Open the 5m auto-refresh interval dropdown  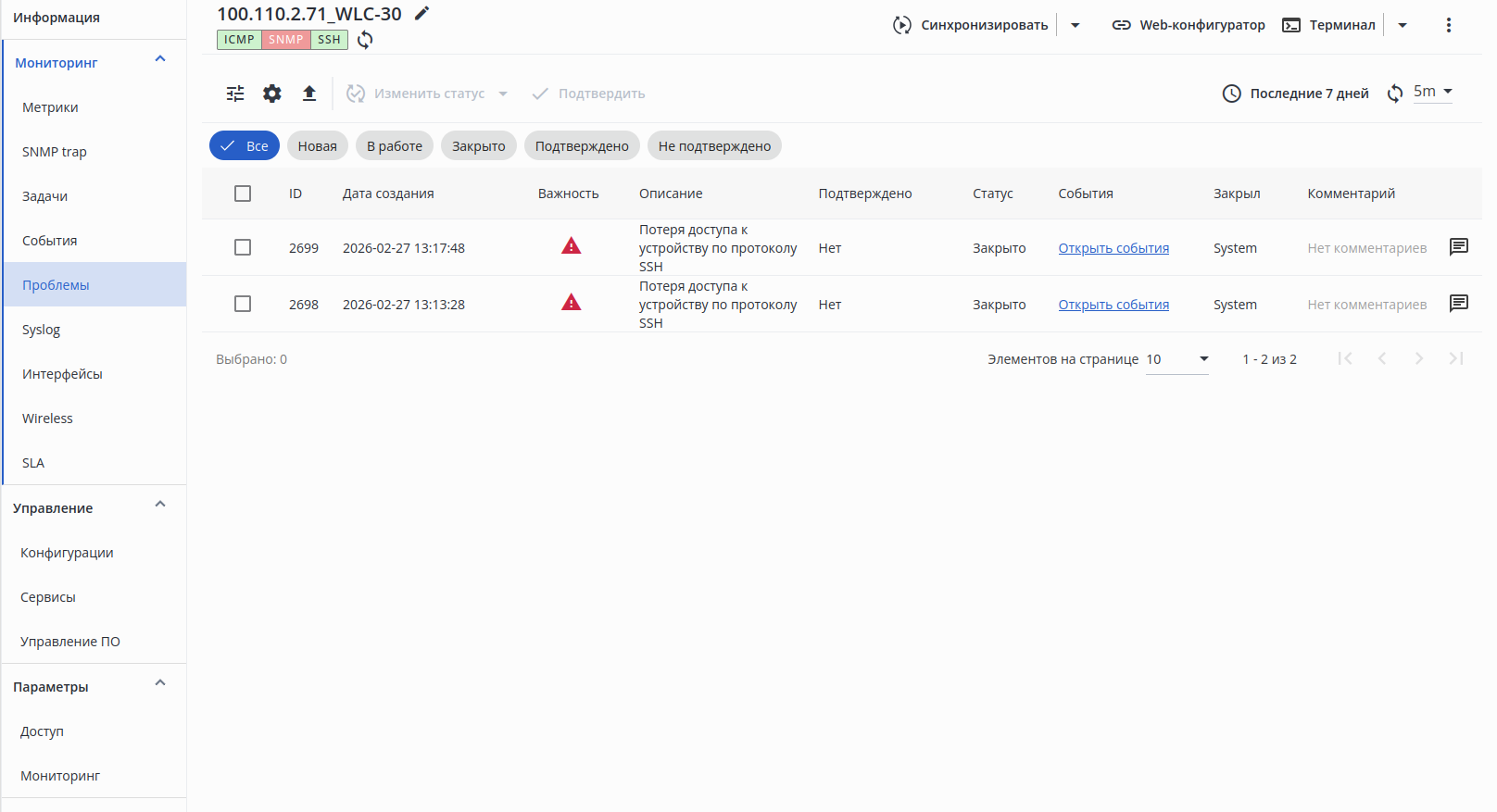pos(1432,92)
